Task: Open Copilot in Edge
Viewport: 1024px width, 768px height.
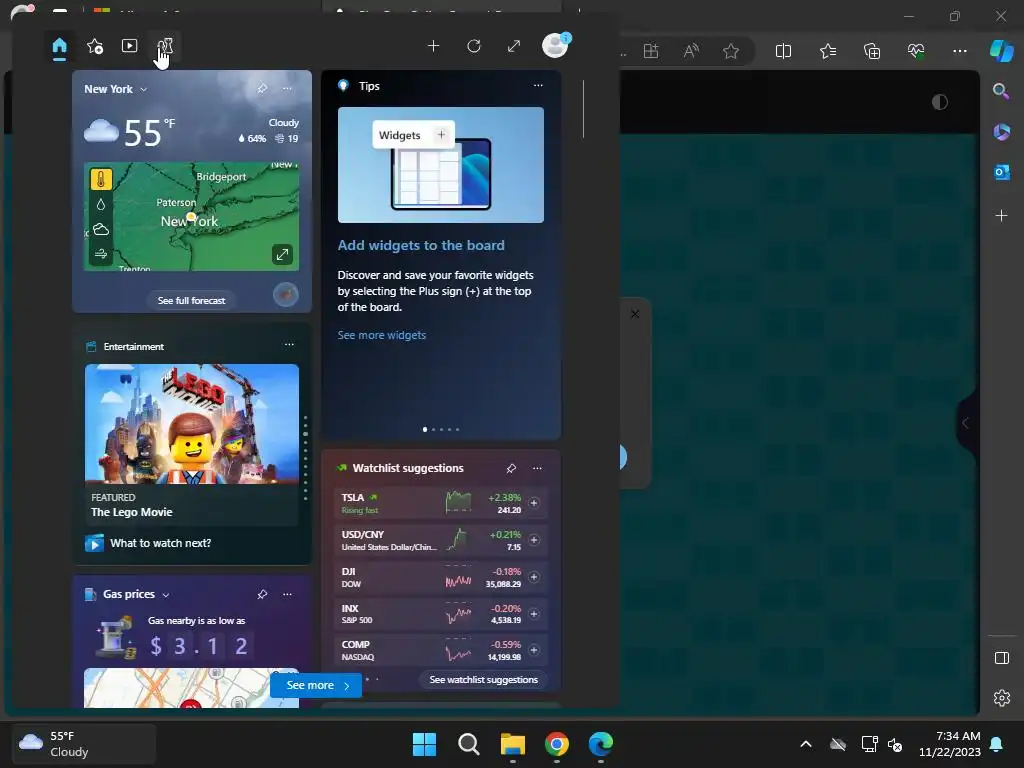Action: click(x=1002, y=51)
